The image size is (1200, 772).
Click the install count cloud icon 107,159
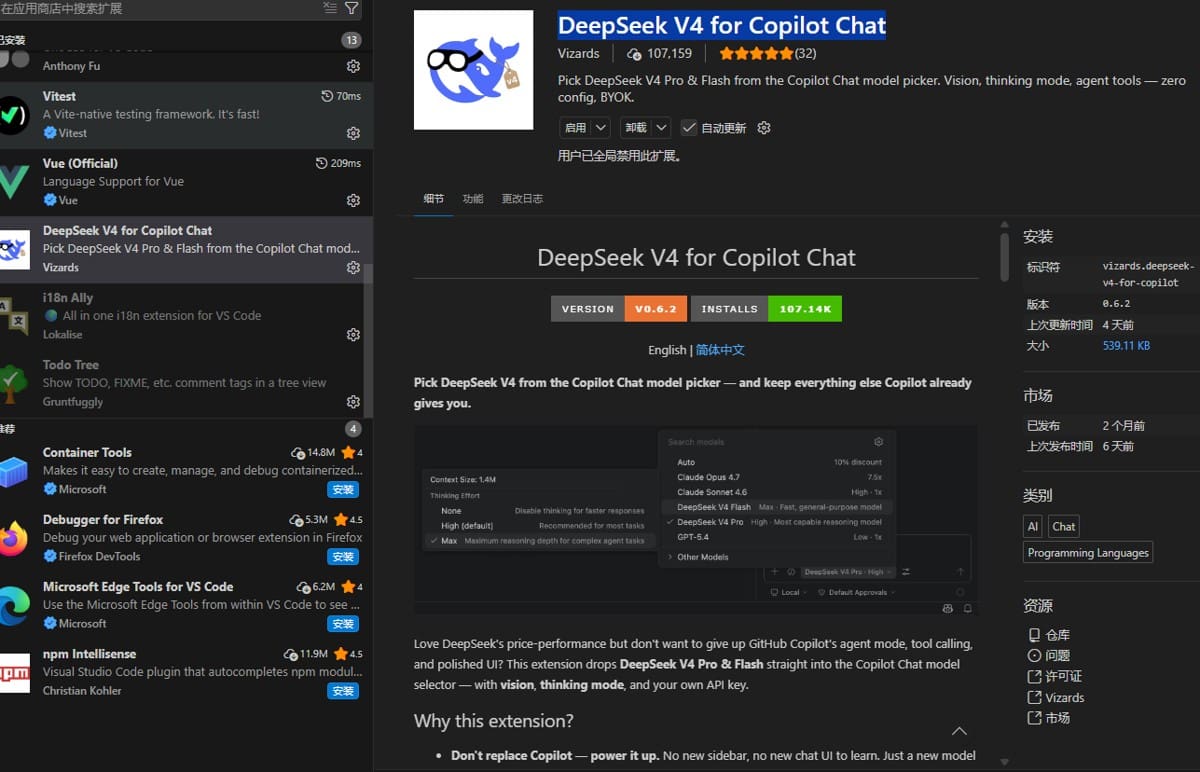pos(634,54)
